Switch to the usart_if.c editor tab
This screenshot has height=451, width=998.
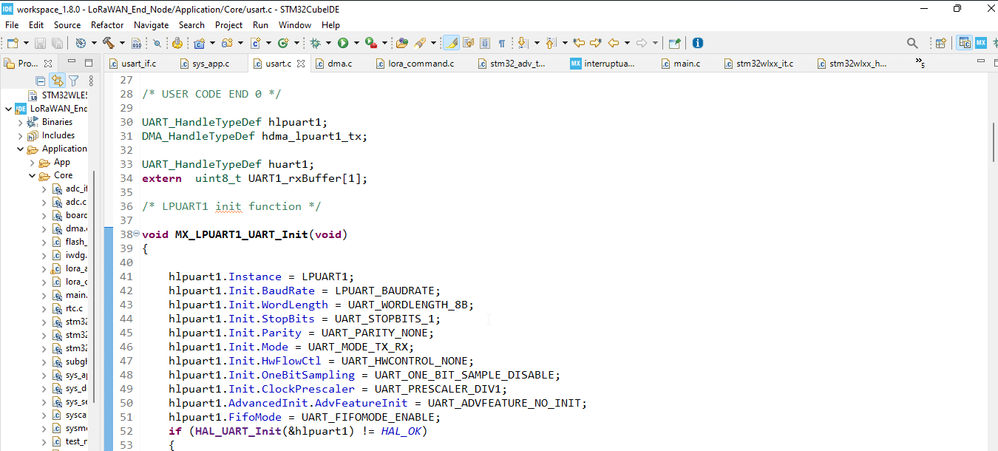133,64
